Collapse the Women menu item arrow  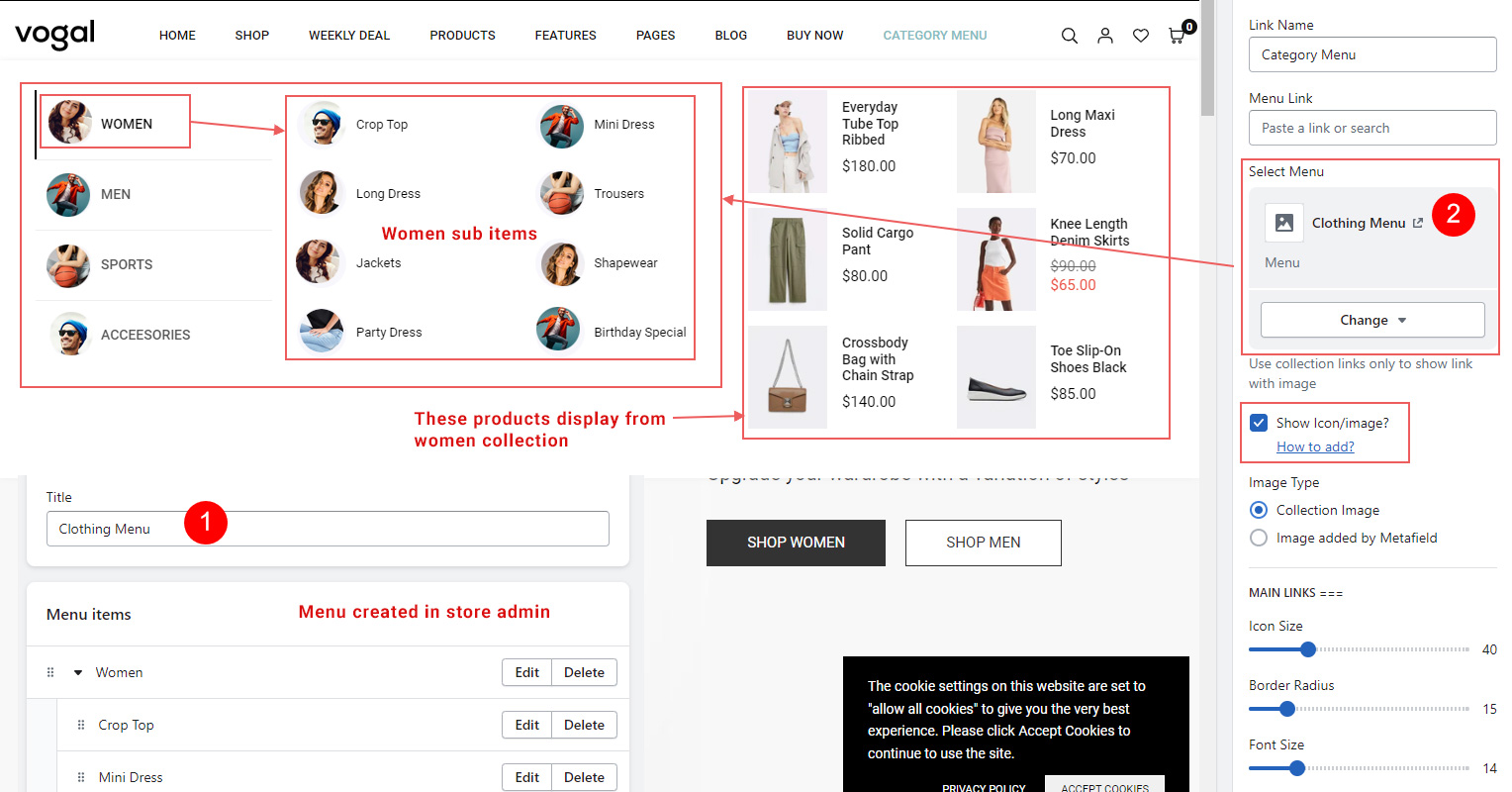click(x=78, y=673)
